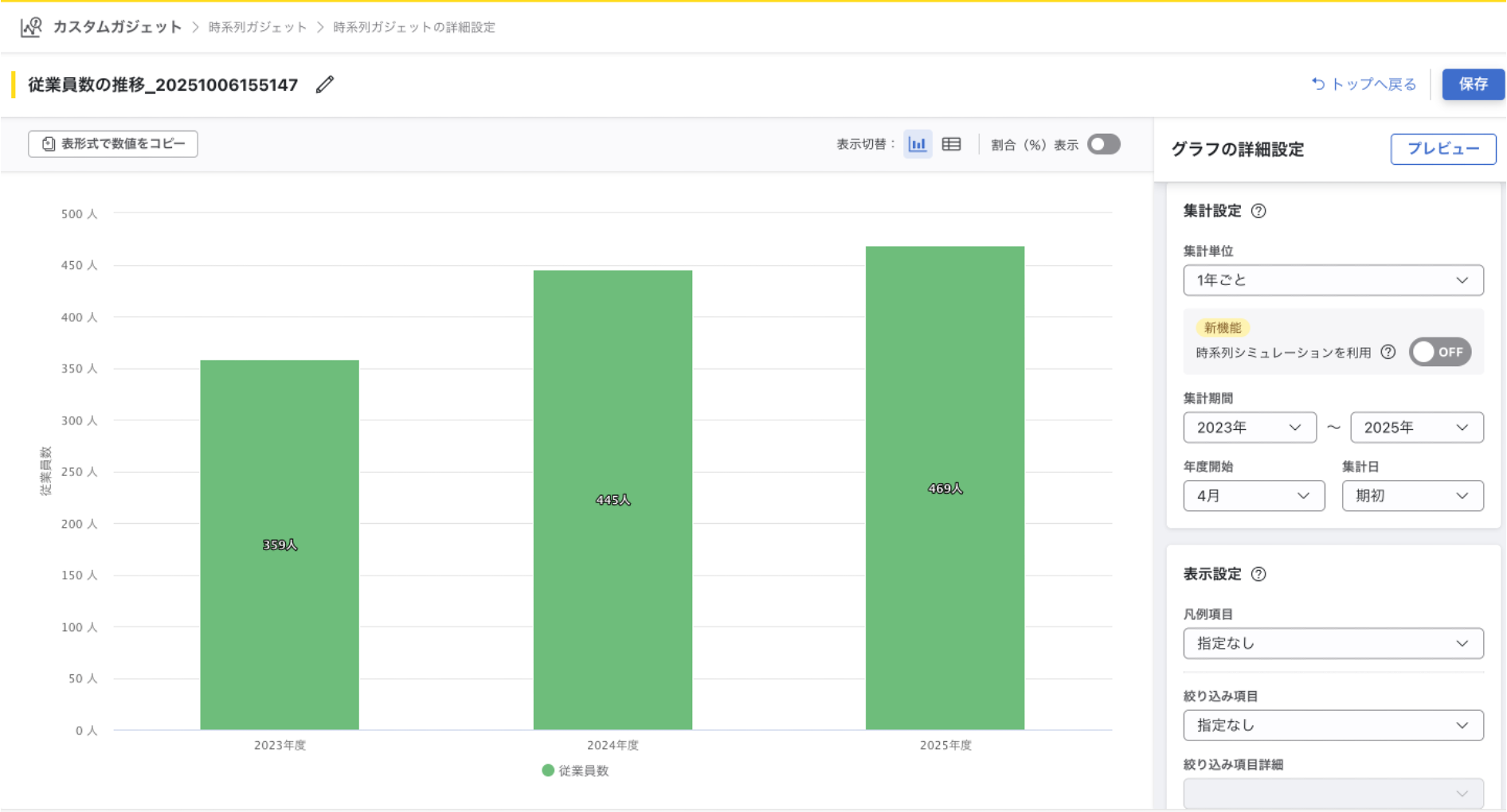The image size is (1507, 812).
Task: Open help icon next to 集計設定
Action: click(1258, 211)
